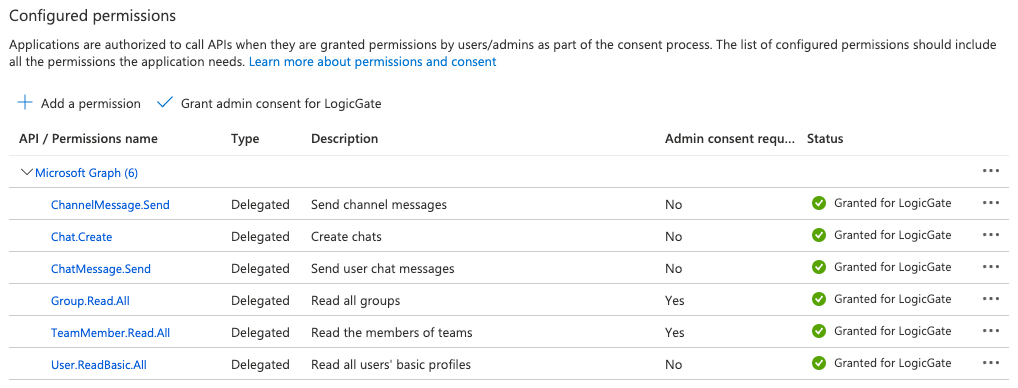Click the plus icon beside Add a permission
This screenshot has width=1018, height=388.
[25, 103]
